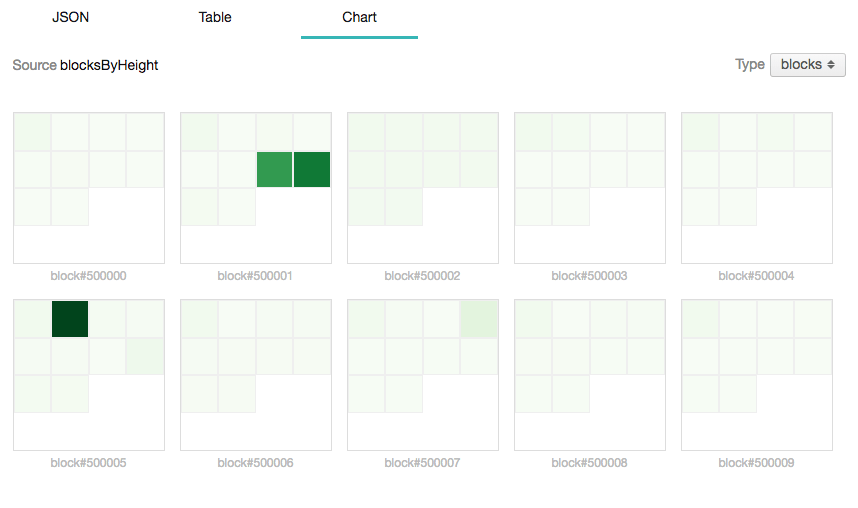Switch to the JSON tab
The width and height of the screenshot is (858, 508).
[x=71, y=18]
